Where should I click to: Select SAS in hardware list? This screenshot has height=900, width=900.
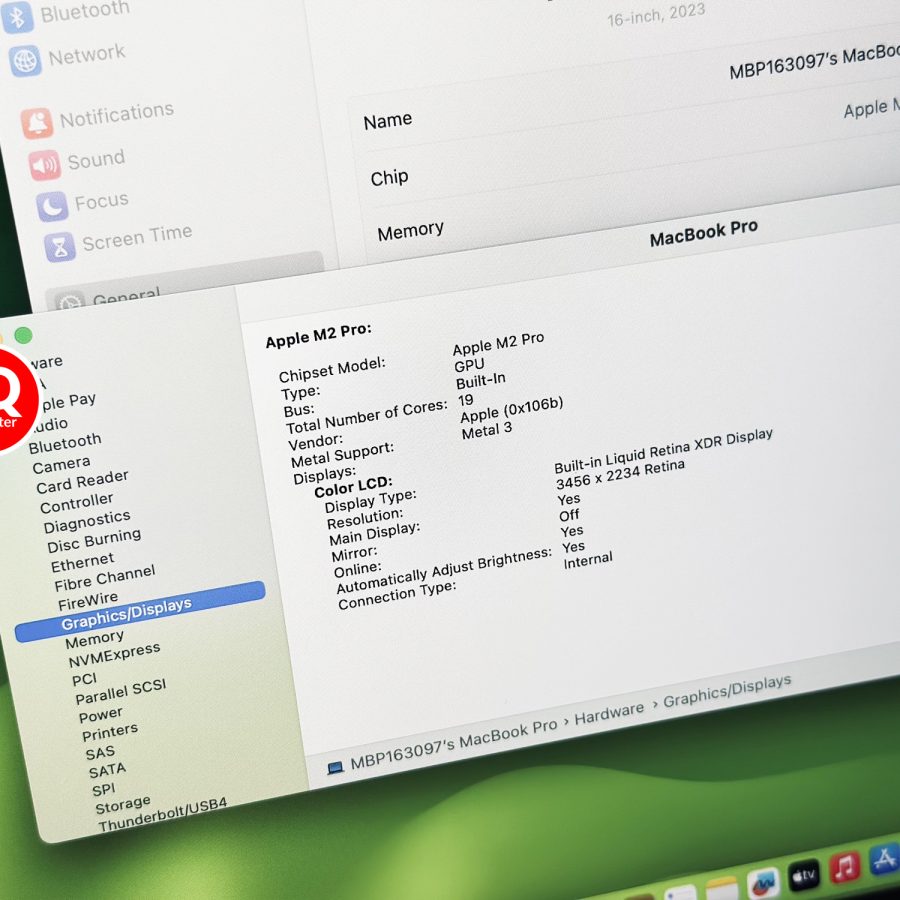pos(100,752)
